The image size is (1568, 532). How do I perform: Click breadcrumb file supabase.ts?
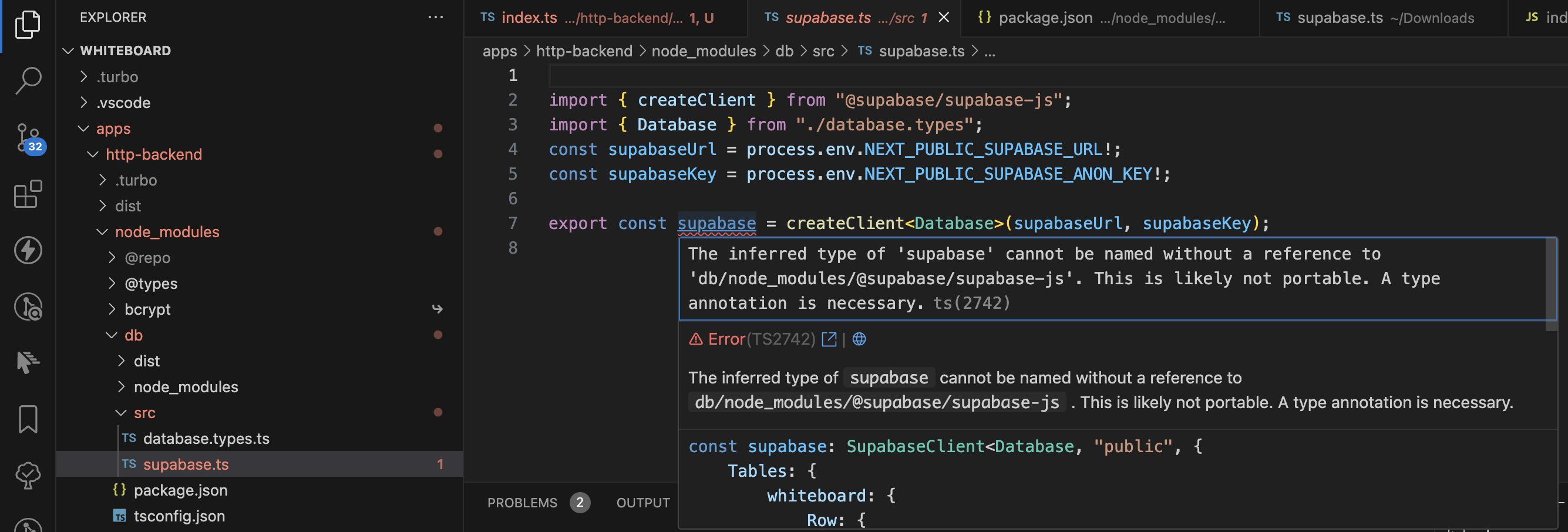pyautogui.click(x=921, y=51)
